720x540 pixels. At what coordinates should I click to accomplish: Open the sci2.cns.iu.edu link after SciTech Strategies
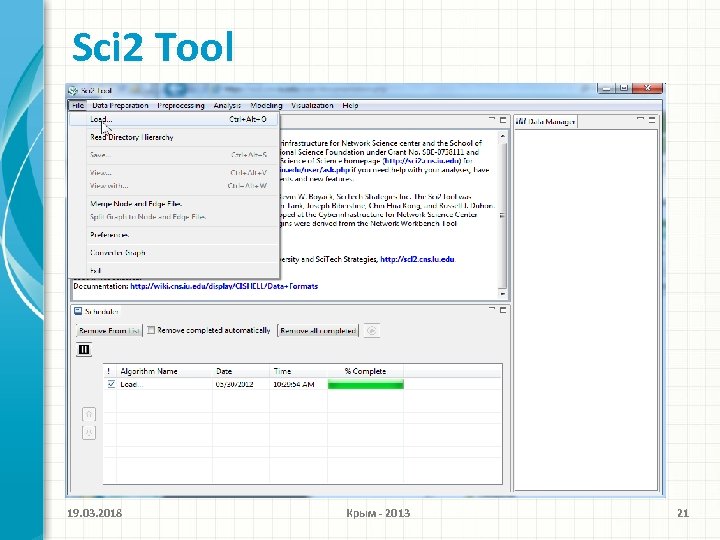pyautogui.click(x=417, y=259)
